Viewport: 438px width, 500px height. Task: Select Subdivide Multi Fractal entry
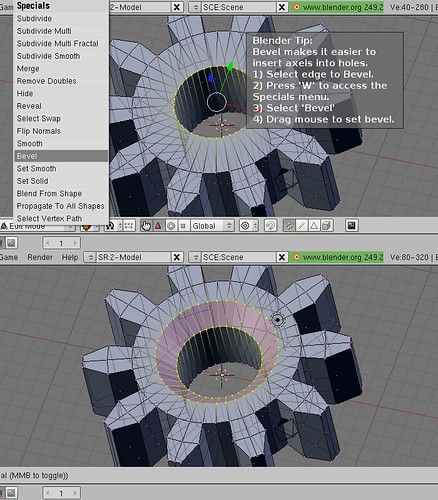pos(61,44)
